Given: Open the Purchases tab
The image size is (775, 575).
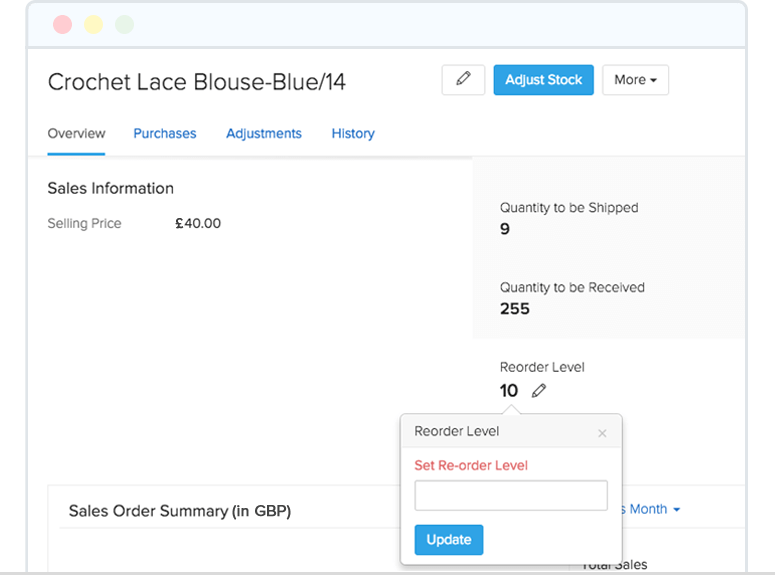Looking at the screenshot, I should [x=165, y=133].
